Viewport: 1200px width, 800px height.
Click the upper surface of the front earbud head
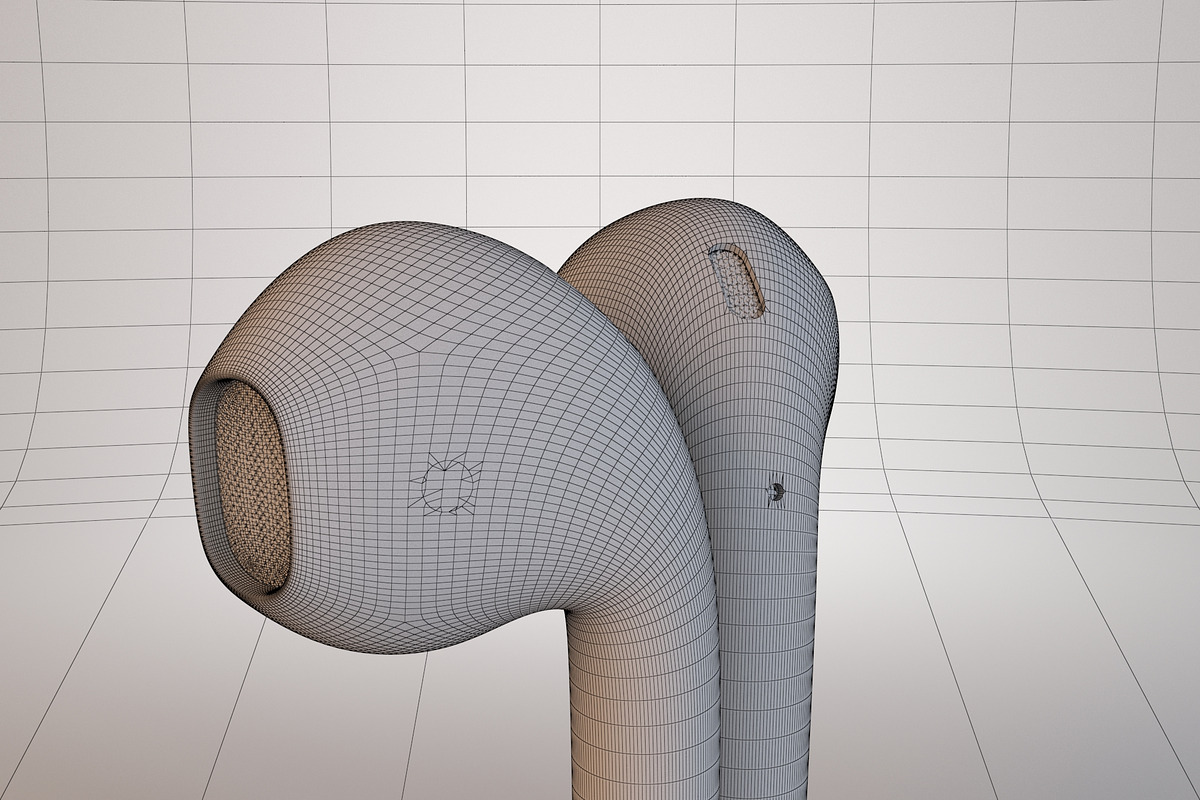(420, 280)
